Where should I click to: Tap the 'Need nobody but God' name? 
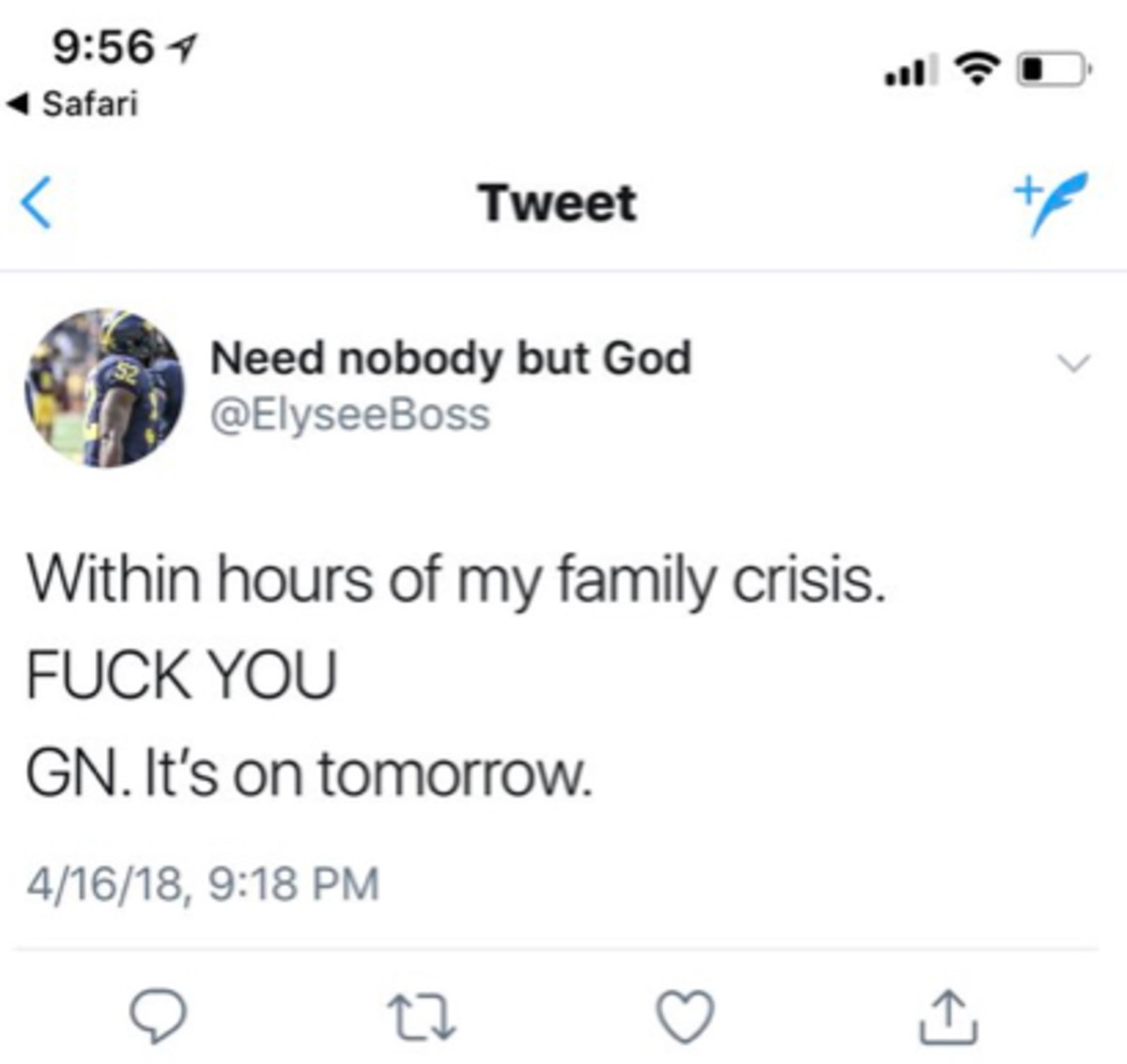pyautogui.click(x=450, y=358)
